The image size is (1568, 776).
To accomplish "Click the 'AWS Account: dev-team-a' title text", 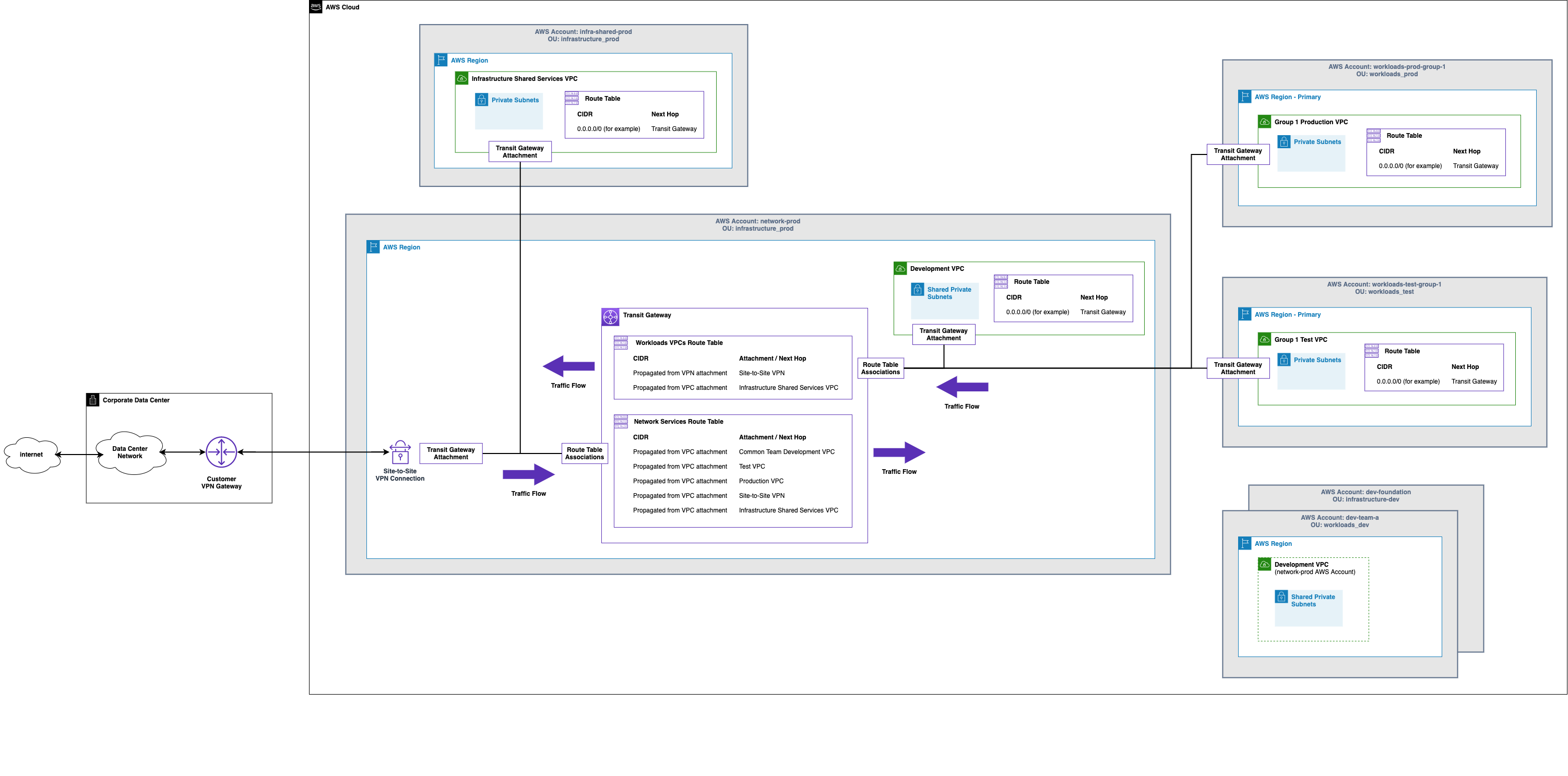I will pyautogui.click(x=1340, y=517).
